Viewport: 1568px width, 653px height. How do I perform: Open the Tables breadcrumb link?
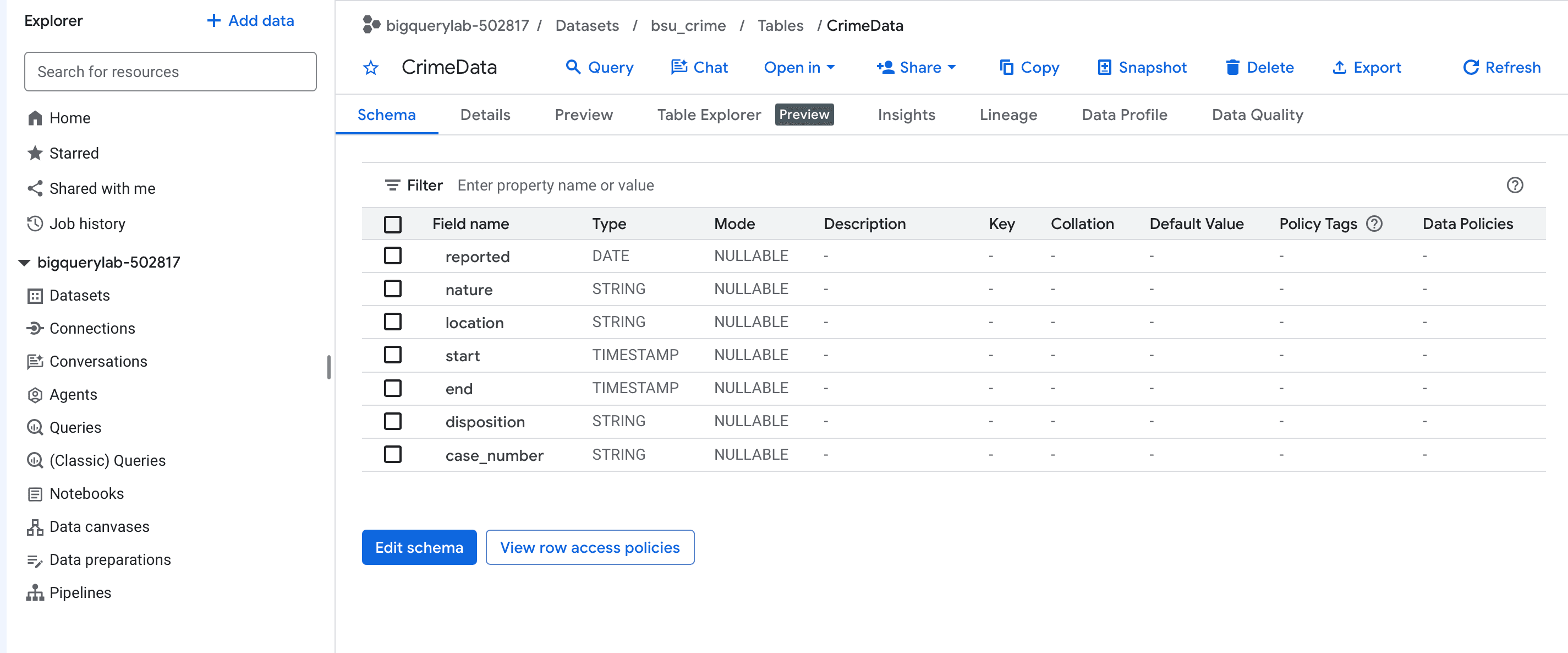[x=780, y=25]
